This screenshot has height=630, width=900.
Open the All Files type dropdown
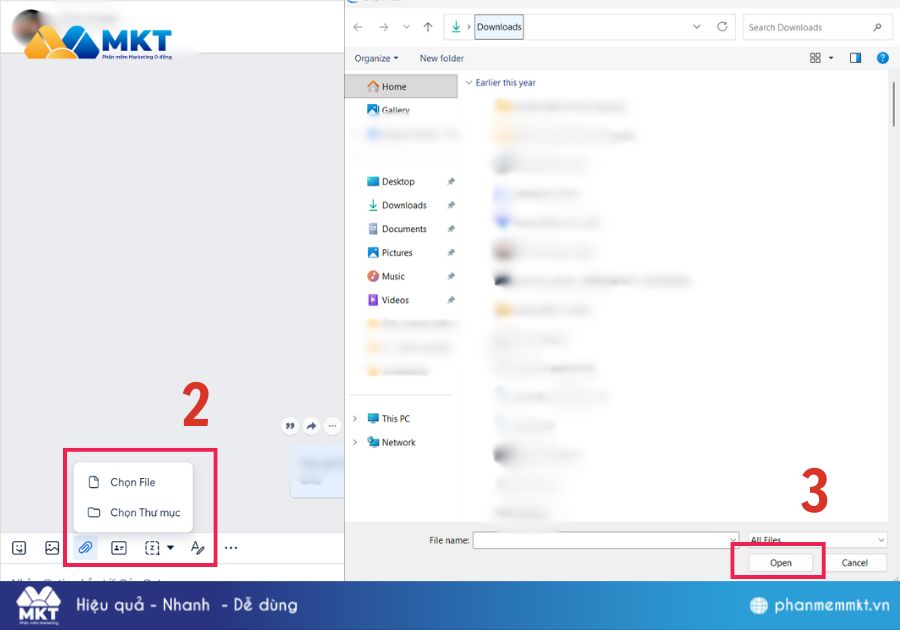tap(816, 540)
